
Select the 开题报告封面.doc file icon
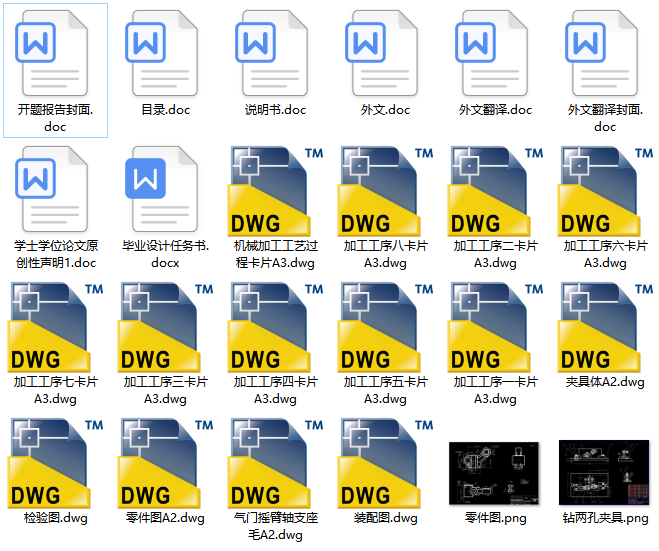(55, 55)
